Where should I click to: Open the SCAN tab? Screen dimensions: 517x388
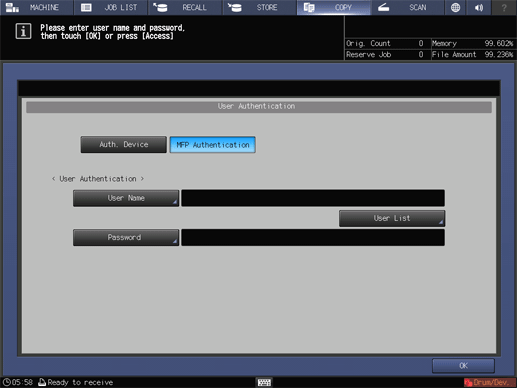pos(408,7)
